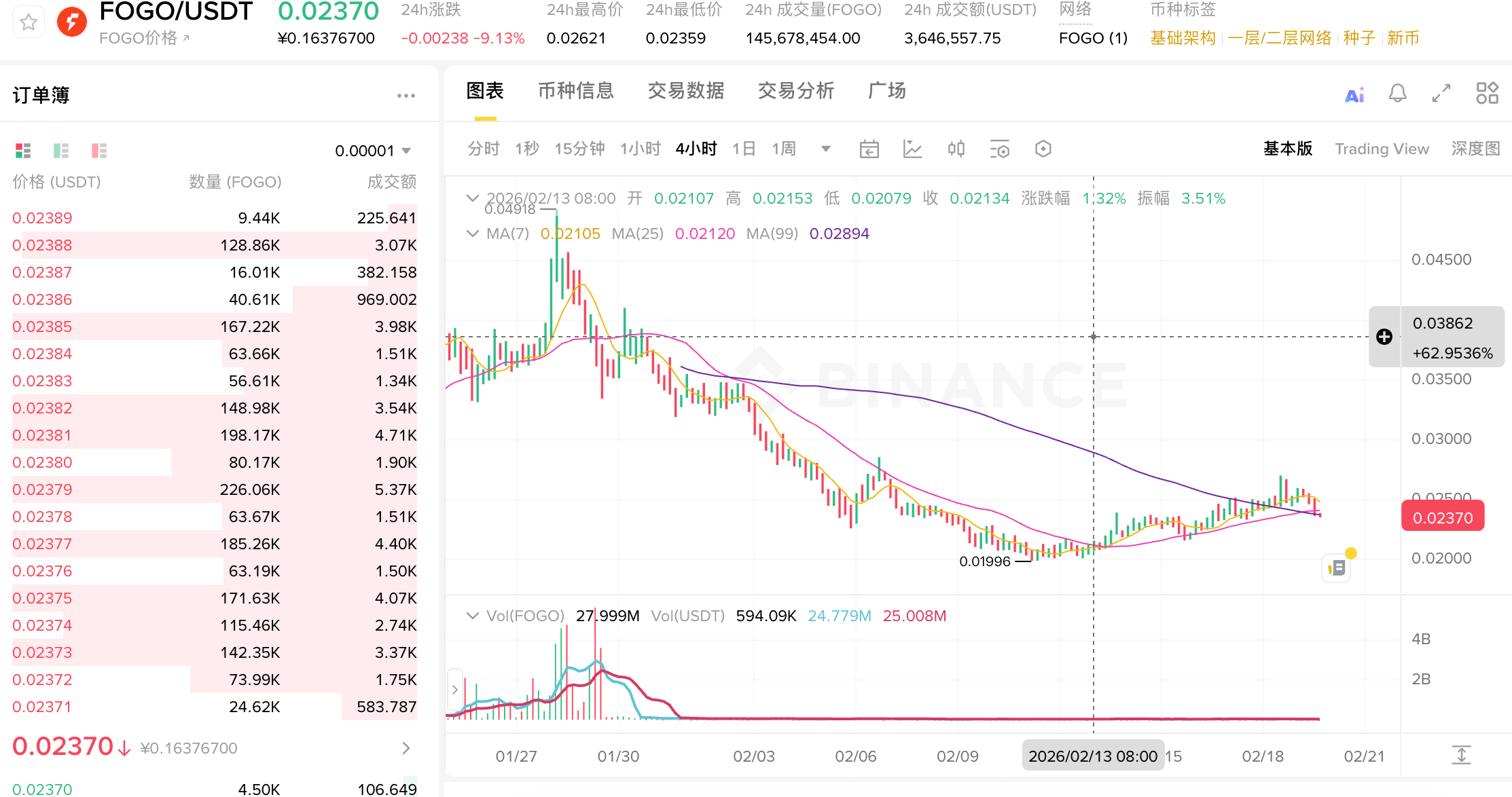Open the AI analysis icon

click(1354, 94)
